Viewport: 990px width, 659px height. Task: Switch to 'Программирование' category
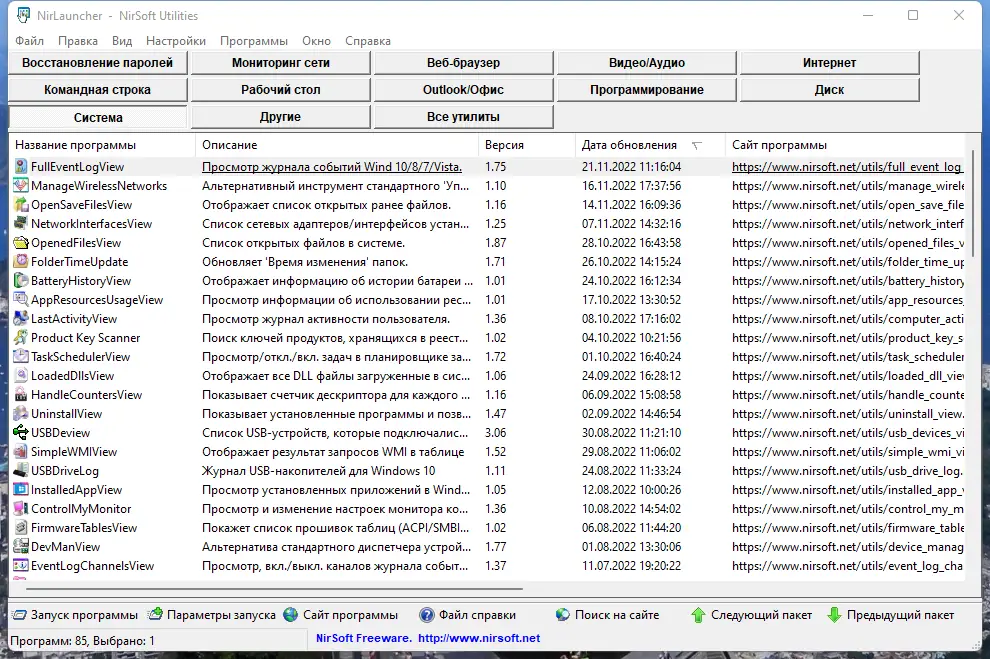pyautogui.click(x=647, y=90)
